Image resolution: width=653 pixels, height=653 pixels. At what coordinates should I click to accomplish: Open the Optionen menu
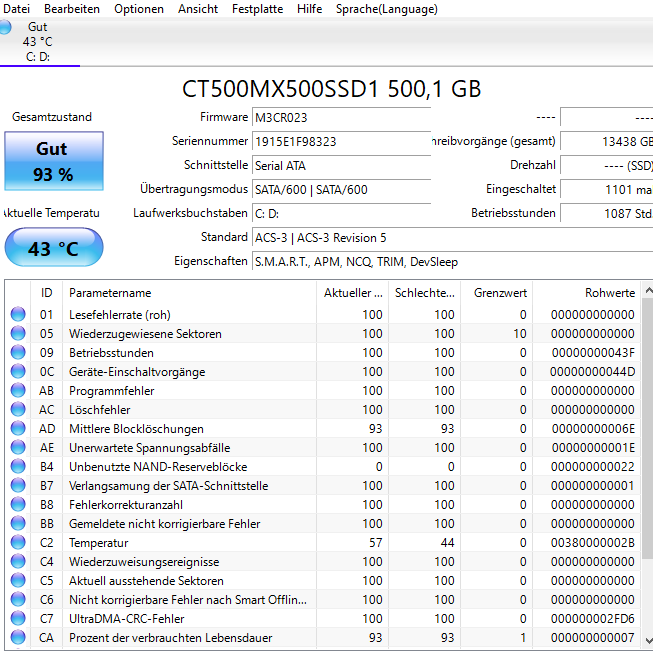139,9
